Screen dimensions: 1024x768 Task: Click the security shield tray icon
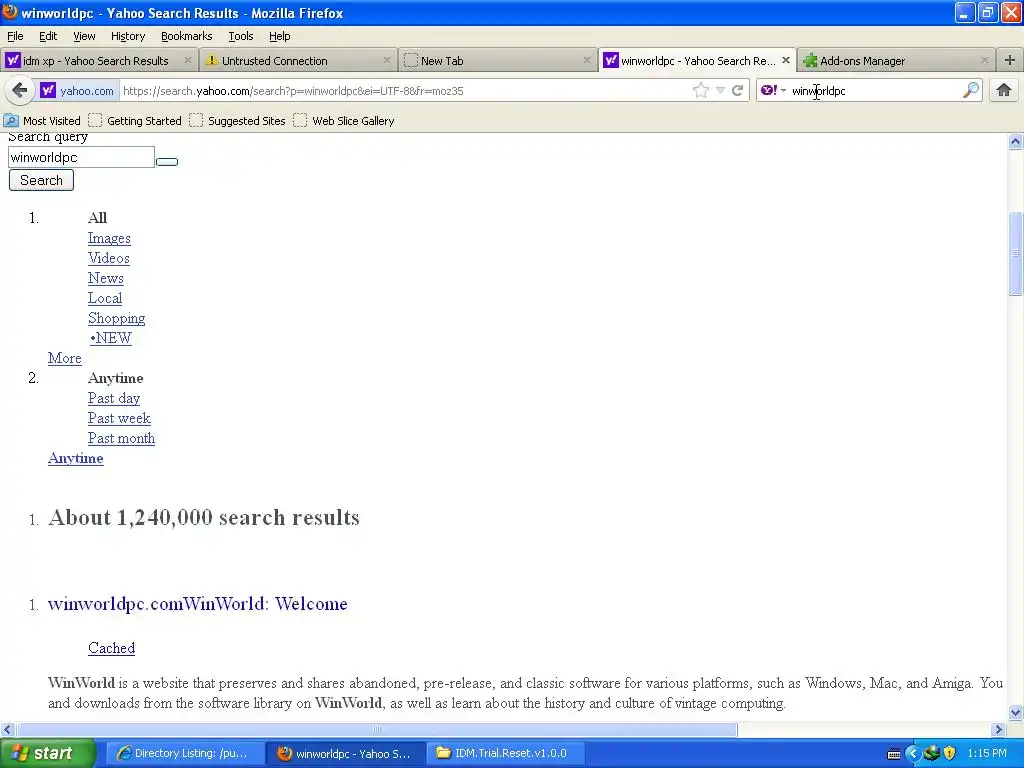point(950,753)
